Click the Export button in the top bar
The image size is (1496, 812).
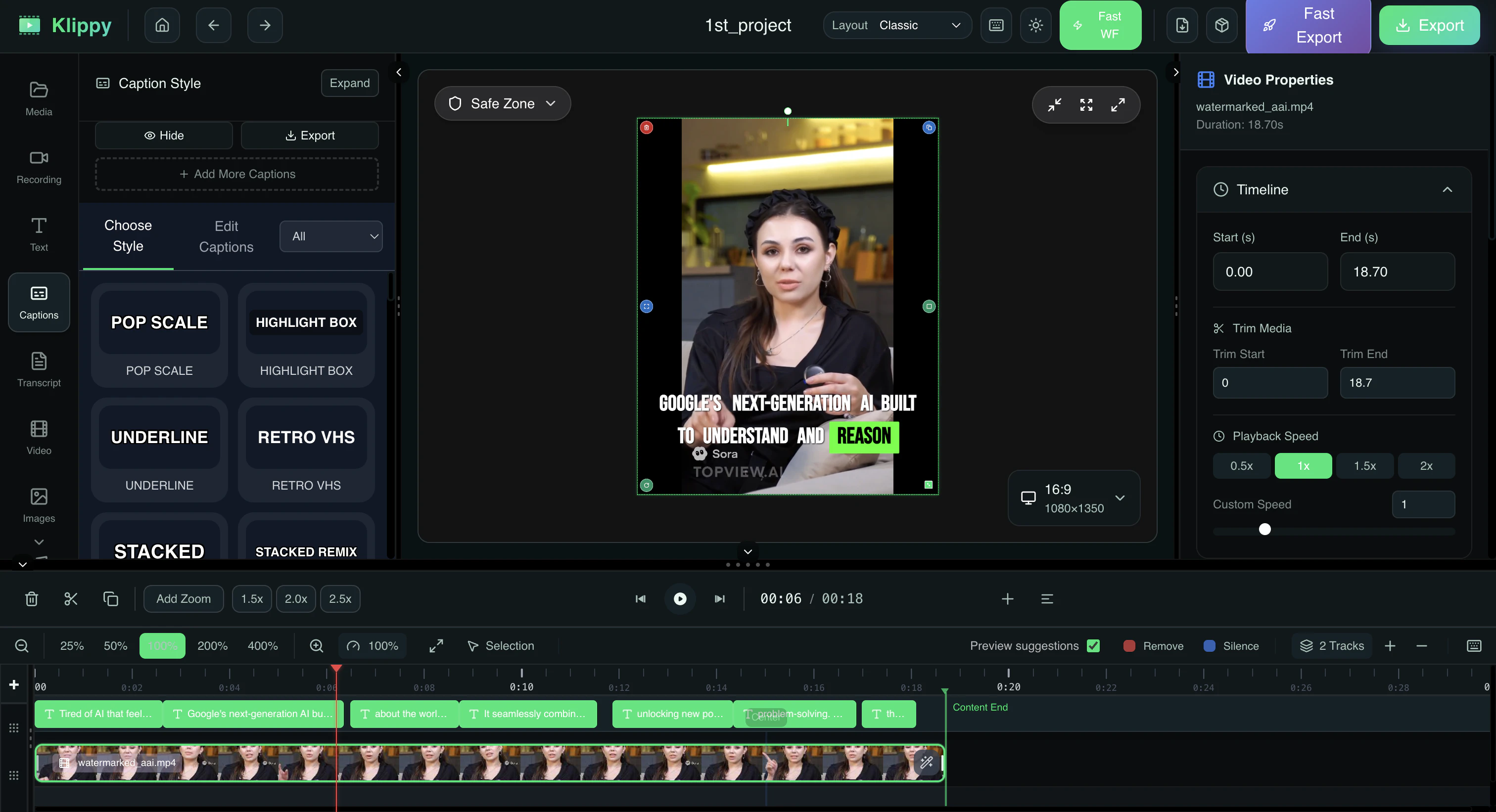click(x=1429, y=25)
